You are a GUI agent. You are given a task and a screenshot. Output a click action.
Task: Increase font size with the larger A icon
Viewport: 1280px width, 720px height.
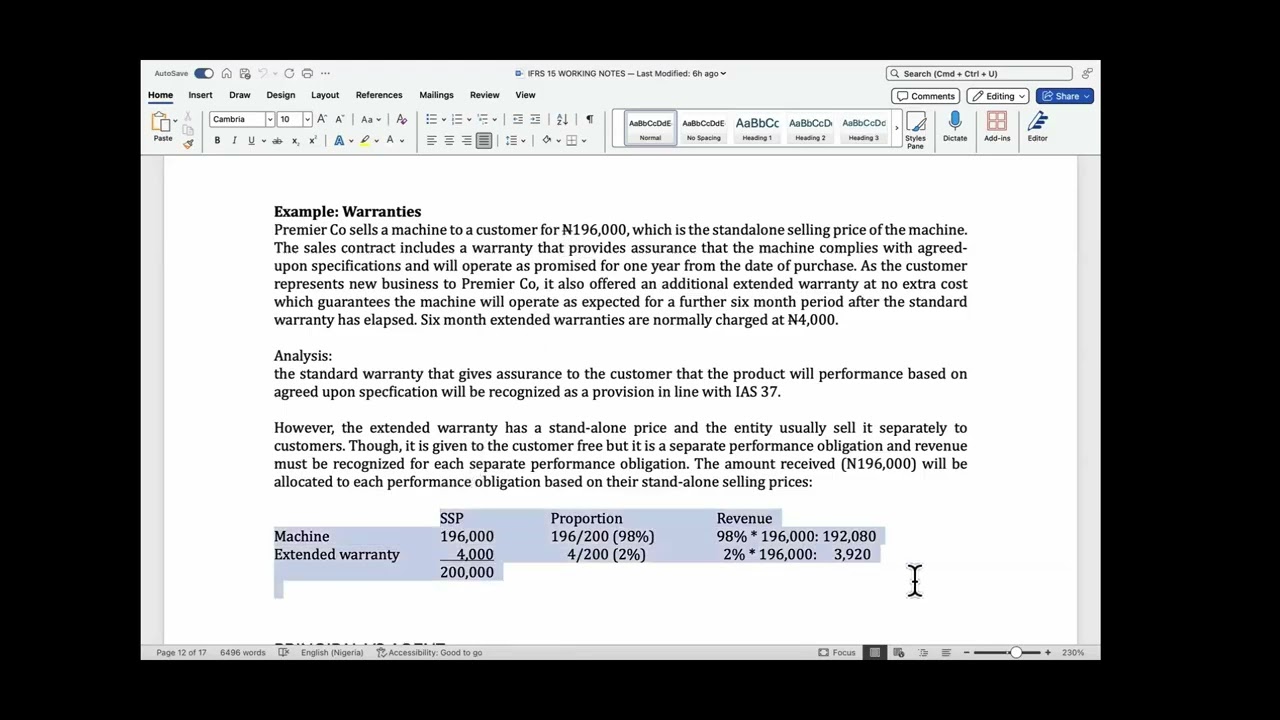click(322, 119)
